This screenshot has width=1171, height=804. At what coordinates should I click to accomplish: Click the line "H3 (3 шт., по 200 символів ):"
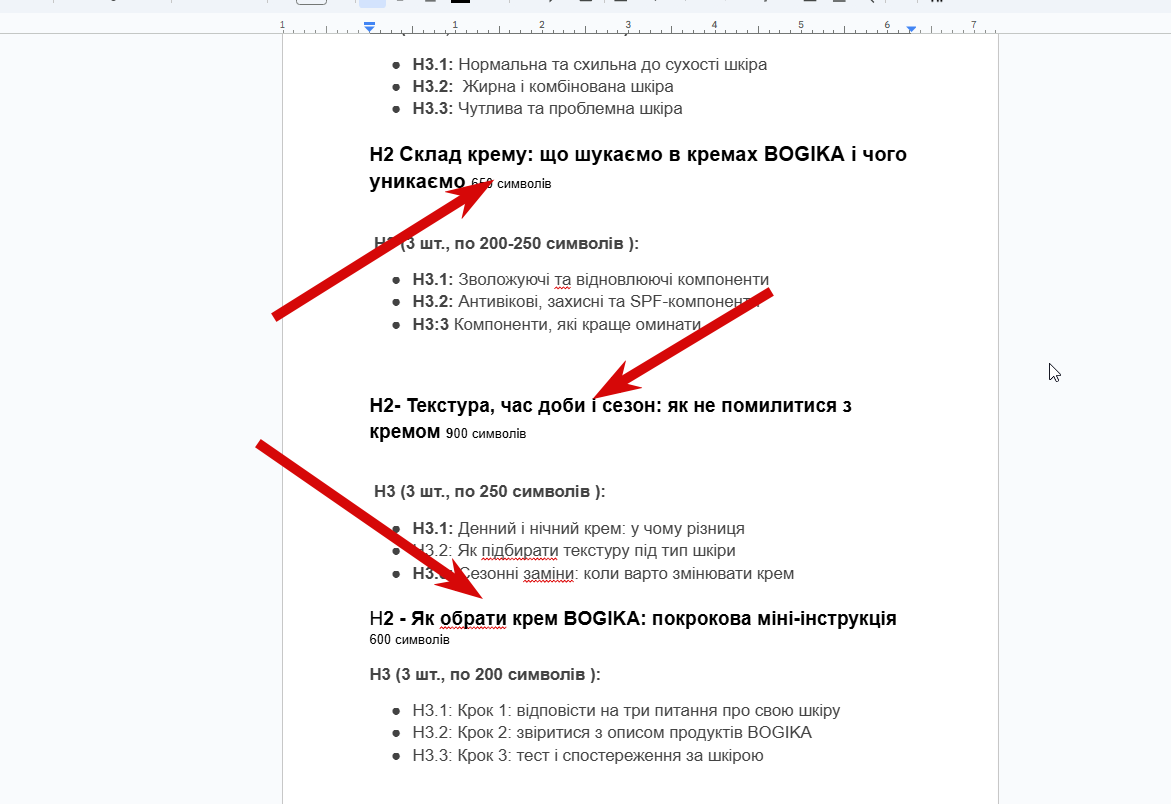[x=485, y=674]
